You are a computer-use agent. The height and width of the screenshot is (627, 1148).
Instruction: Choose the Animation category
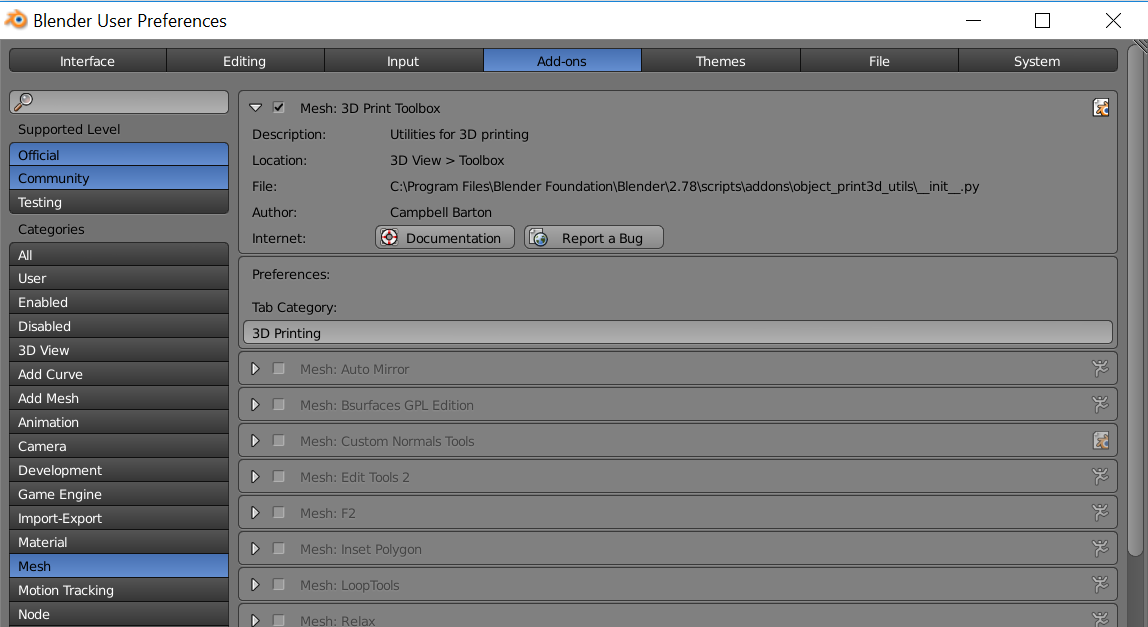pyautogui.click(x=119, y=423)
